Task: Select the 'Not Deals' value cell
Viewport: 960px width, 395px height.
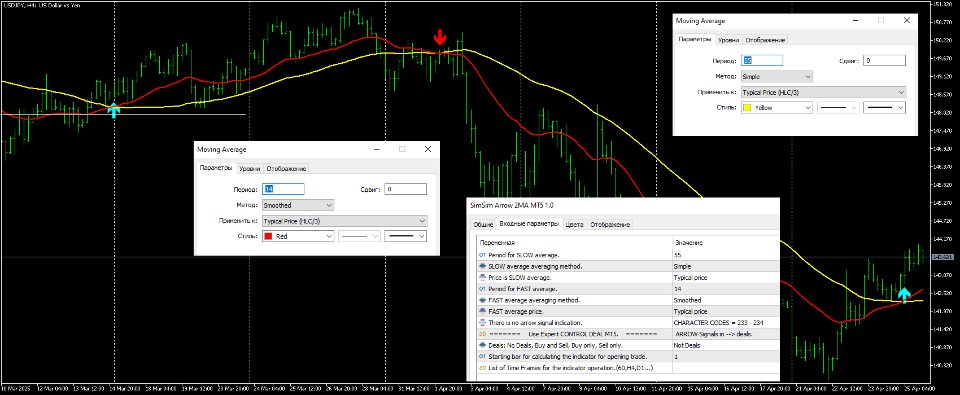Action: click(725, 345)
